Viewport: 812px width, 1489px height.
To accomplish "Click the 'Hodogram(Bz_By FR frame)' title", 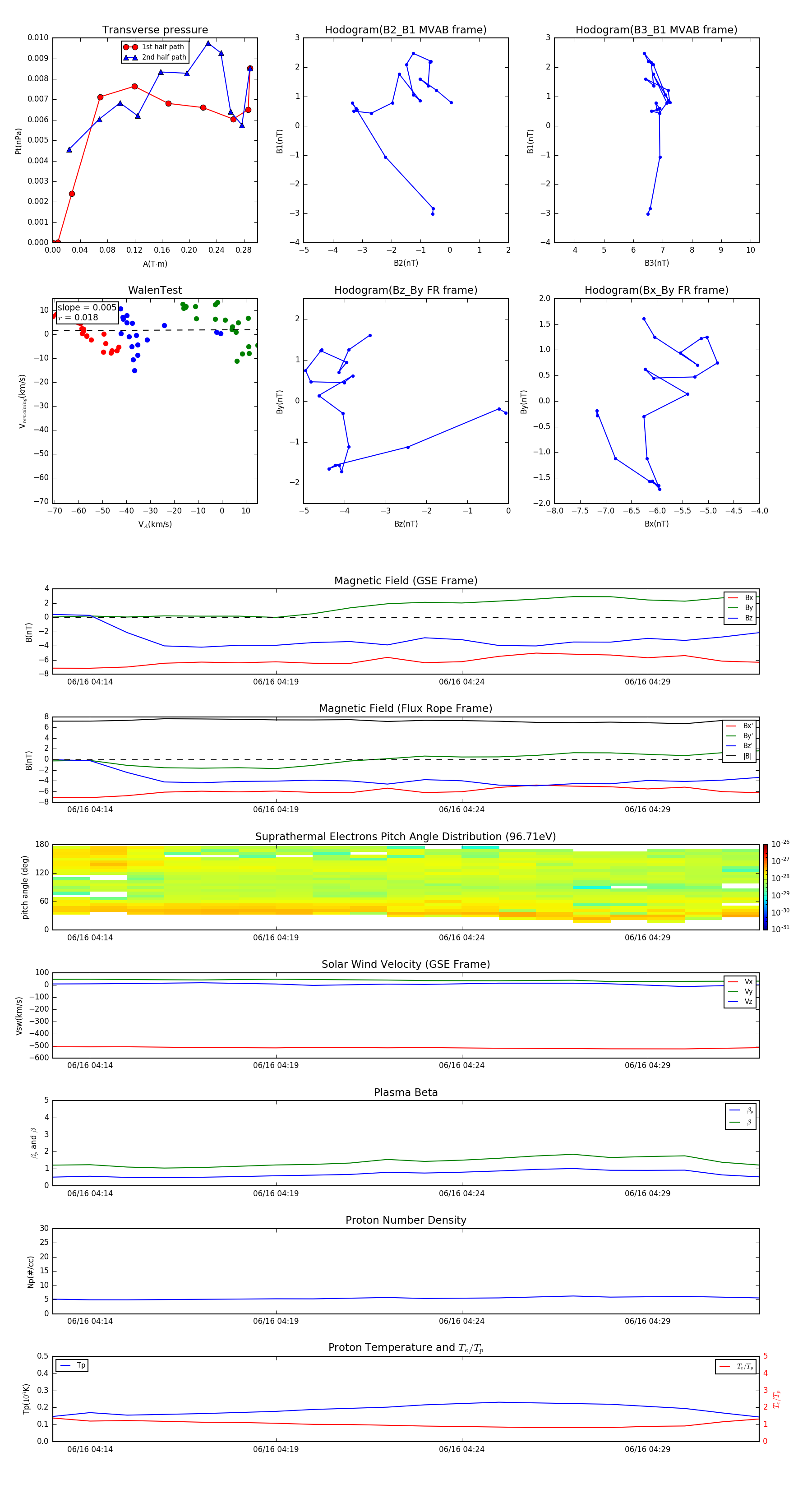I will click(x=406, y=290).
